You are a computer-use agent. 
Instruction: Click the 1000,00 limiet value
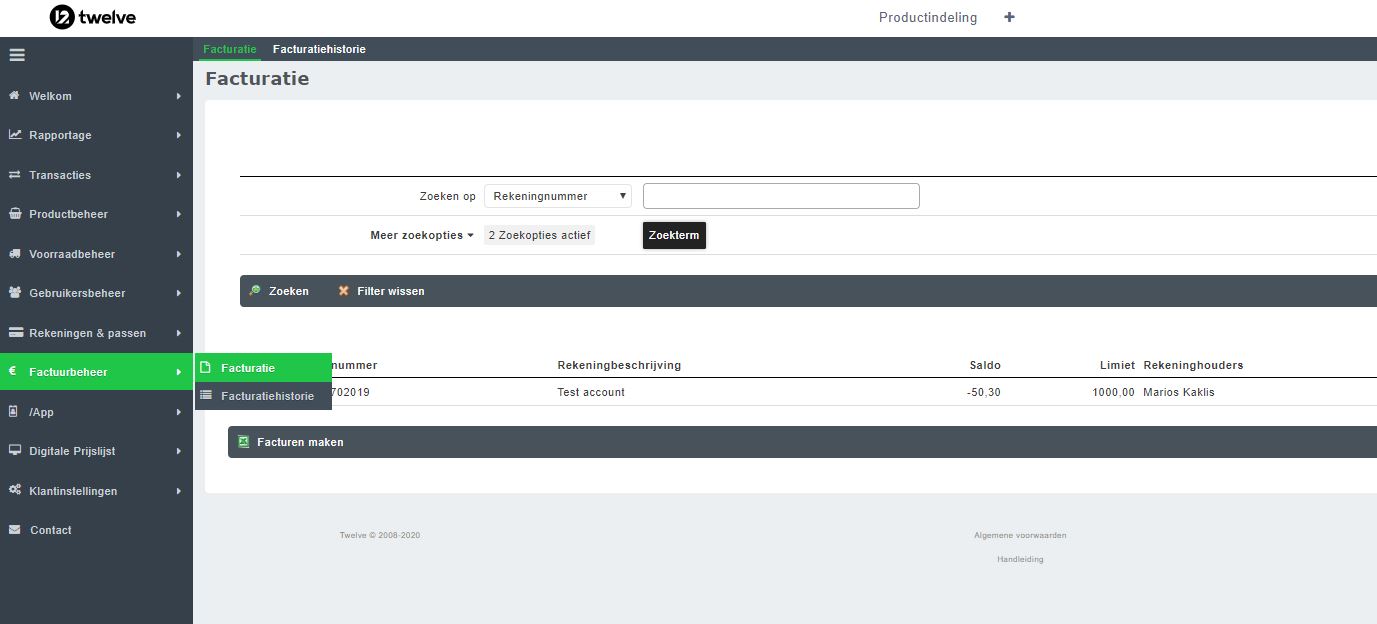coord(1114,392)
